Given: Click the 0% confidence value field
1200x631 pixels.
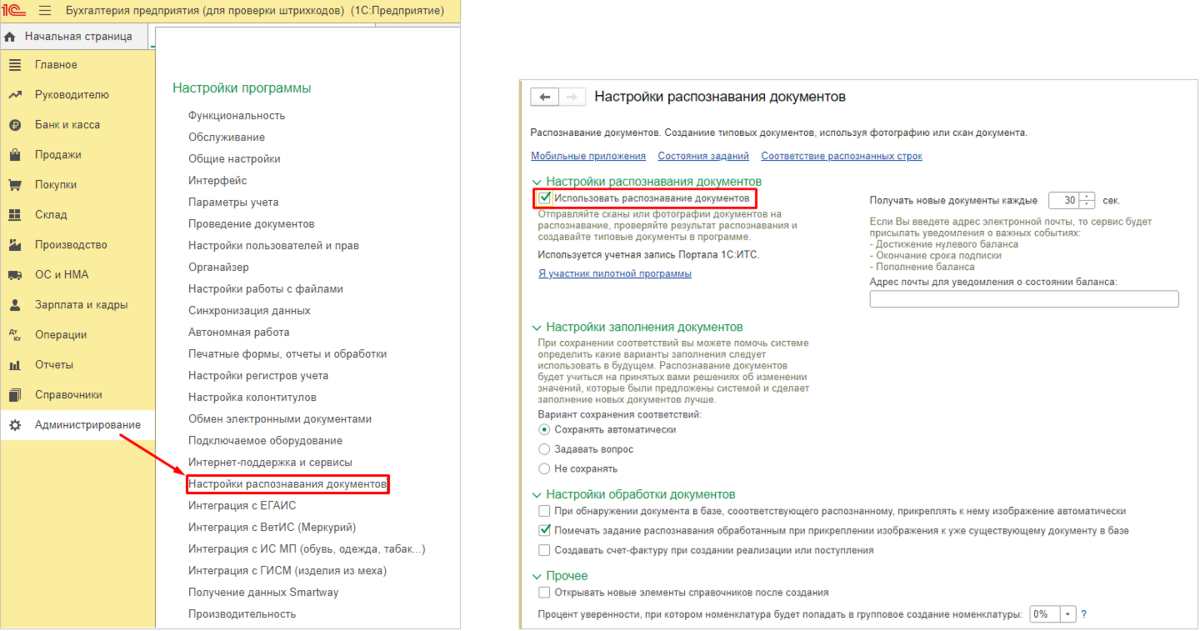Looking at the screenshot, I should tap(1045, 614).
